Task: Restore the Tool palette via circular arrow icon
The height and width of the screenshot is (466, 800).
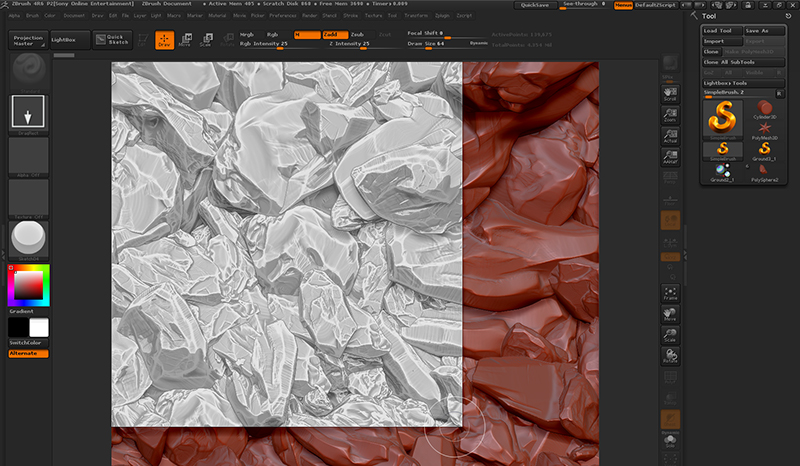Action: tap(788, 16)
